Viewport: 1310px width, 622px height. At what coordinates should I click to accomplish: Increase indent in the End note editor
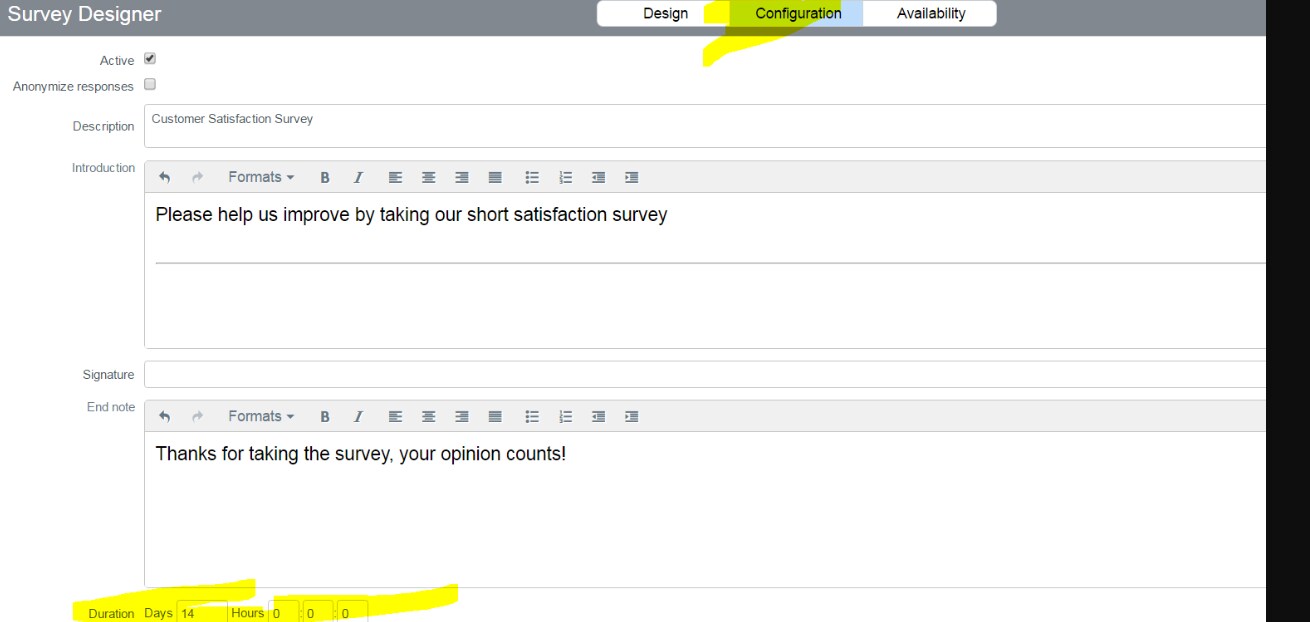tap(631, 416)
